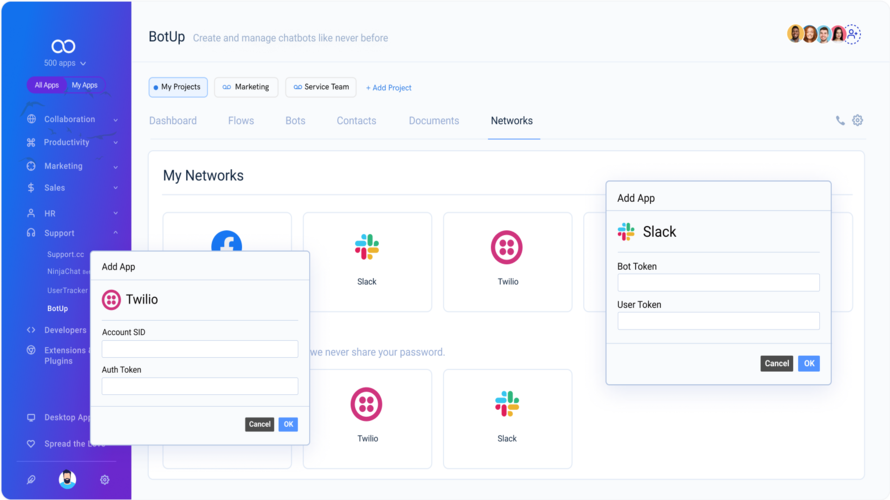The image size is (890, 500).
Task: Expand the Marketing category chevron
Action: pyautogui.click(x=115, y=167)
